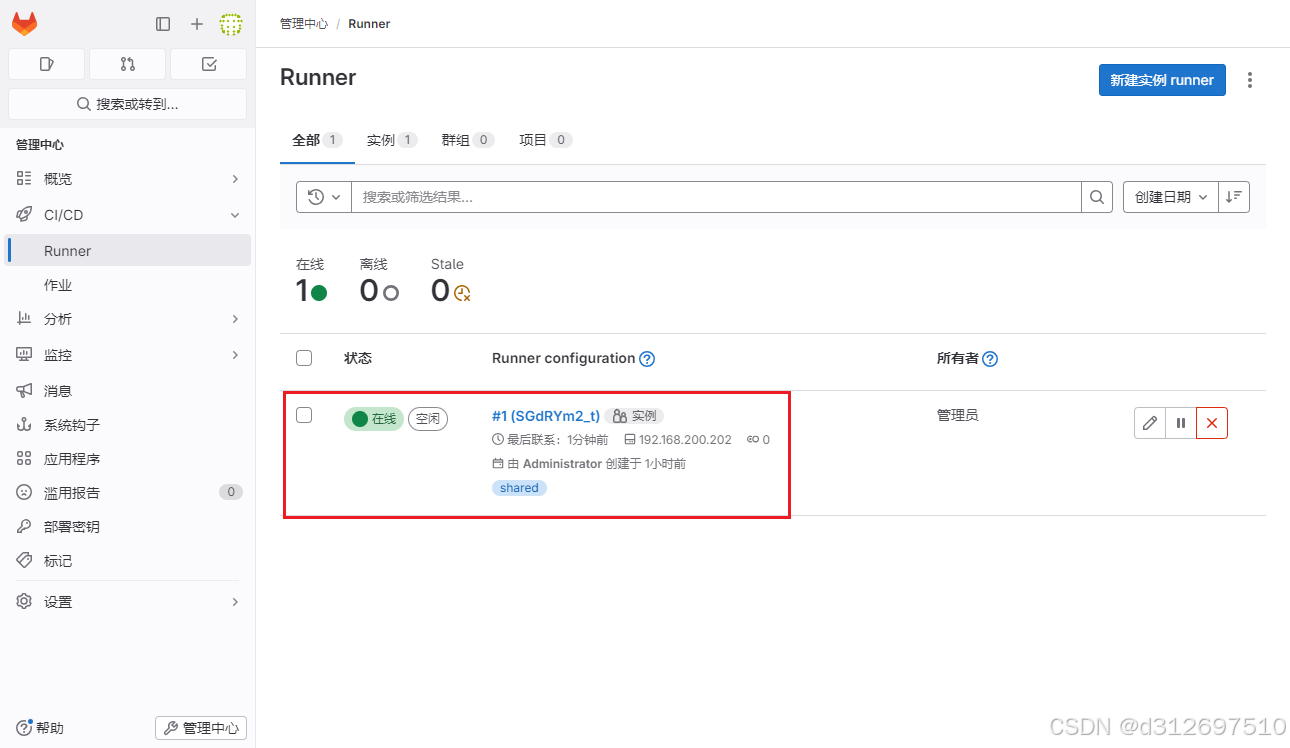Open assigned issues shortcut
The width and height of the screenshot is (1290, 748).
point(46,64)
